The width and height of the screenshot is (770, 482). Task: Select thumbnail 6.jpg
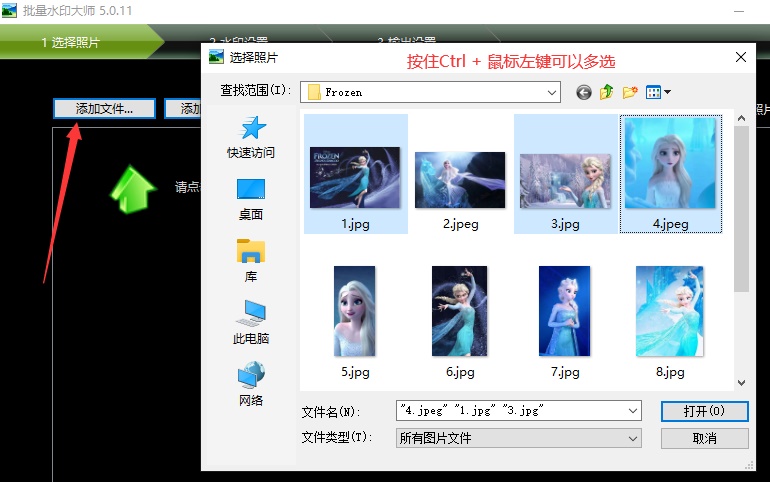[460, 311]
